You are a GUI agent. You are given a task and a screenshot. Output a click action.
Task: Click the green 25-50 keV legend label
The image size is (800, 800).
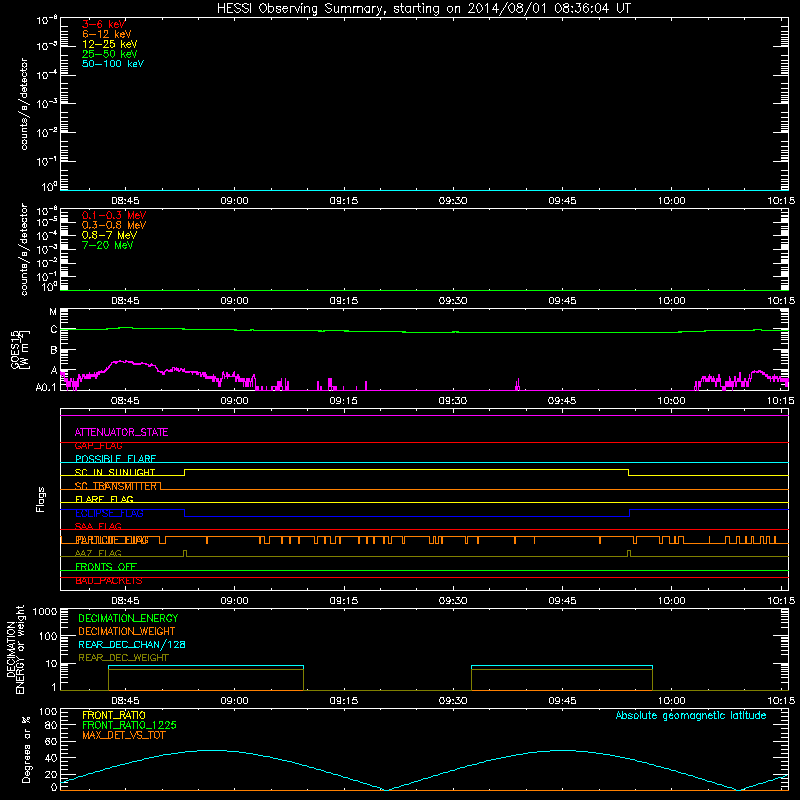pyautogui.click(x=109, y=54)
